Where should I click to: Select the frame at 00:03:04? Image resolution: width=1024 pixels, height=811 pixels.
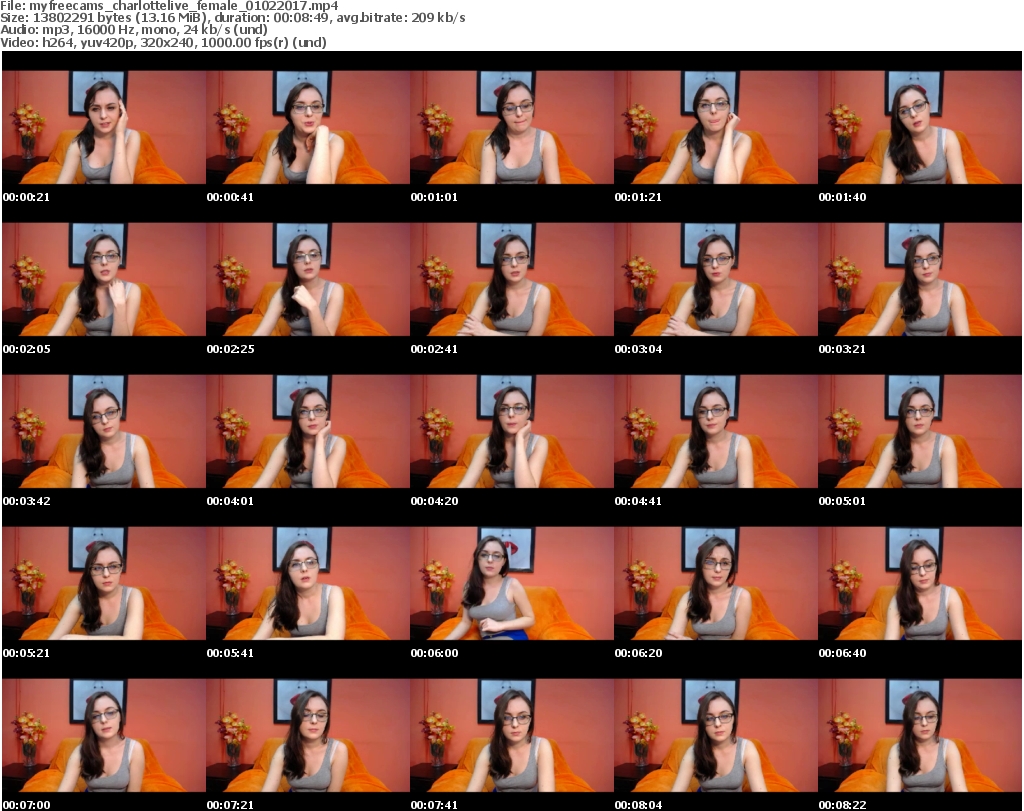[716, 279]
